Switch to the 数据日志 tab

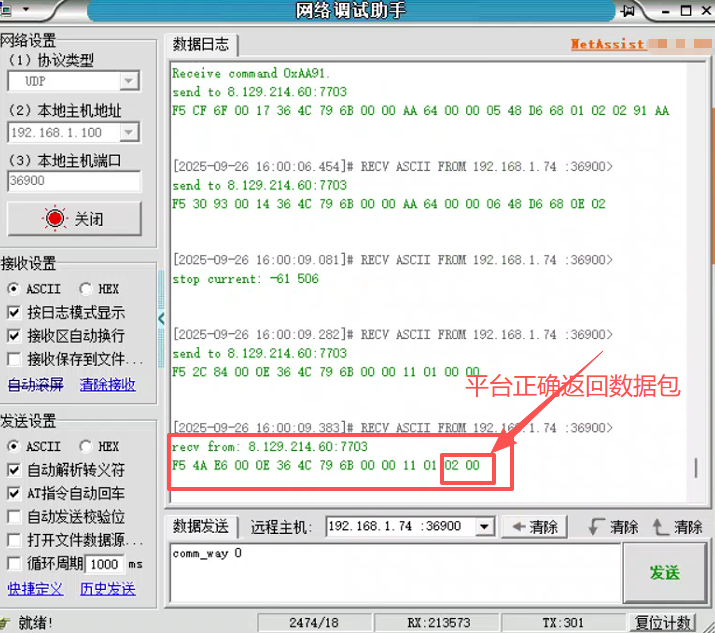pos(201,45)
